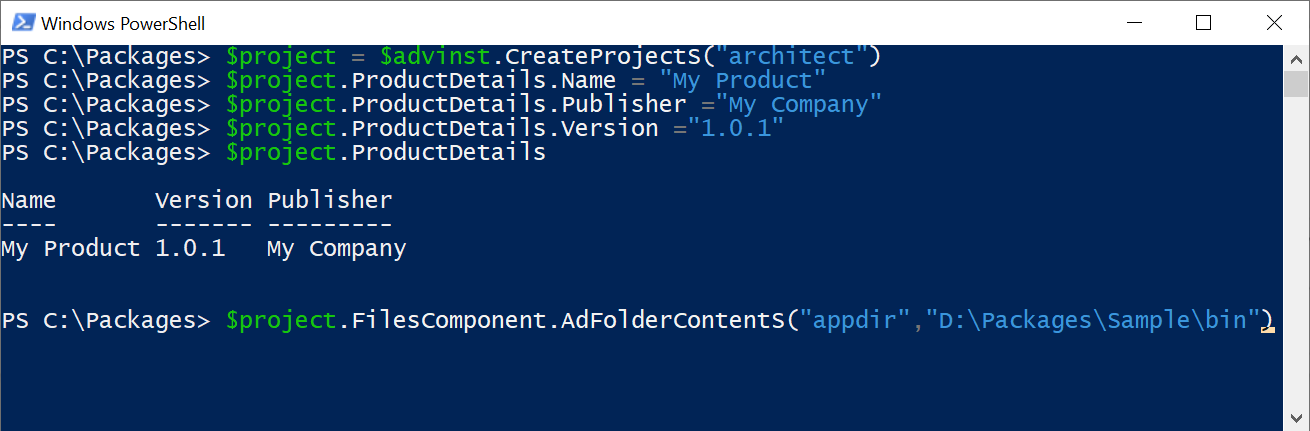Click the Version column header in the output
This screenshot has height=431, width=1310.
(204, 200)
